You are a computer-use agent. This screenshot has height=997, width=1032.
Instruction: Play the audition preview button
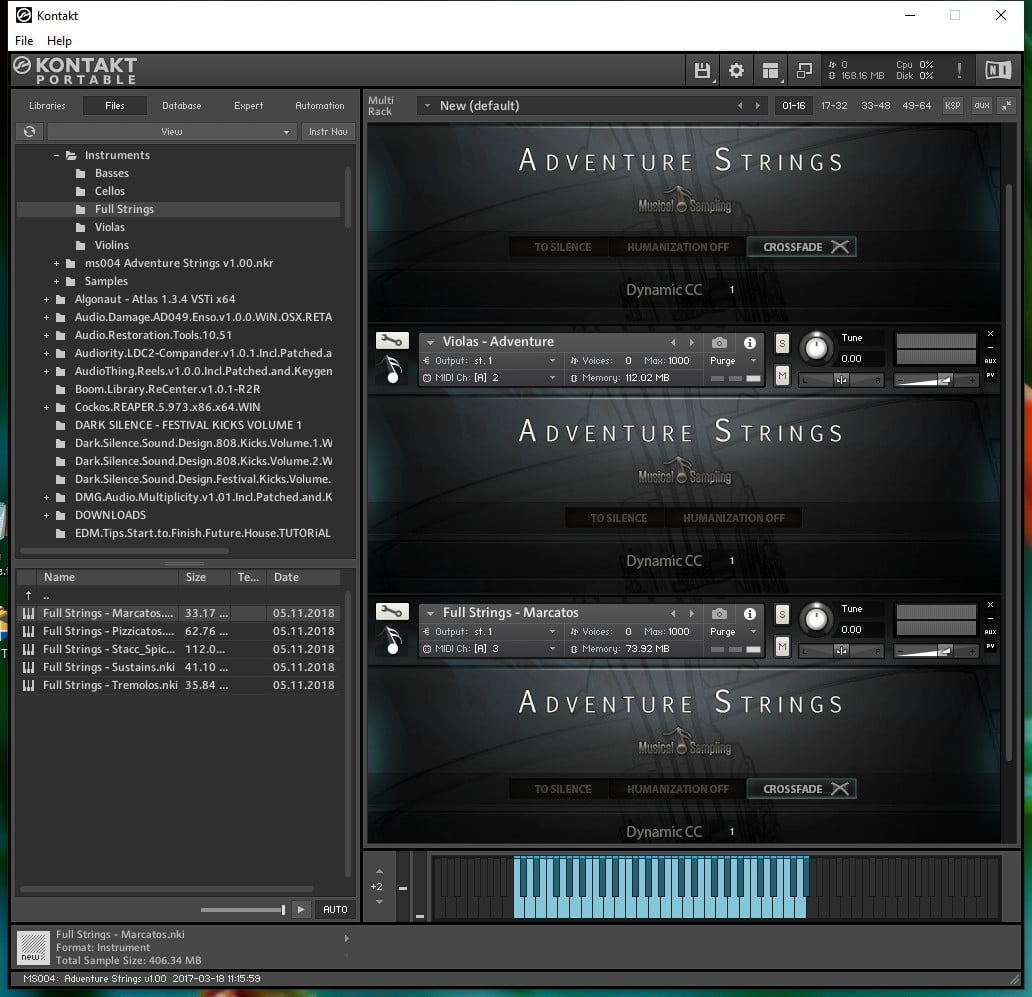pos(301,909)
